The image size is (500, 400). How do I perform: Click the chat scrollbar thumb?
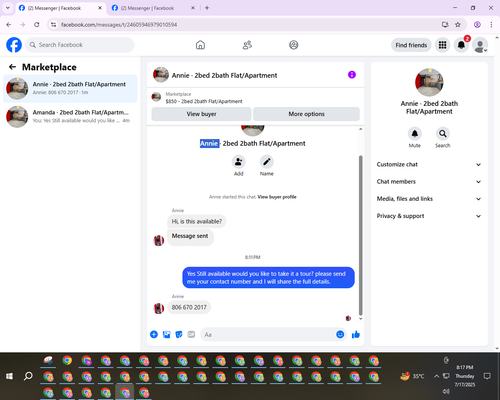[360, 235]
